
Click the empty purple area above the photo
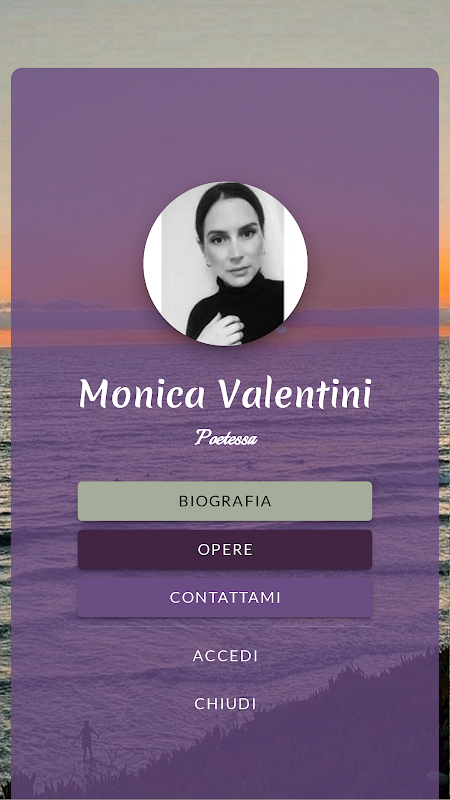(x=224, y=125)
